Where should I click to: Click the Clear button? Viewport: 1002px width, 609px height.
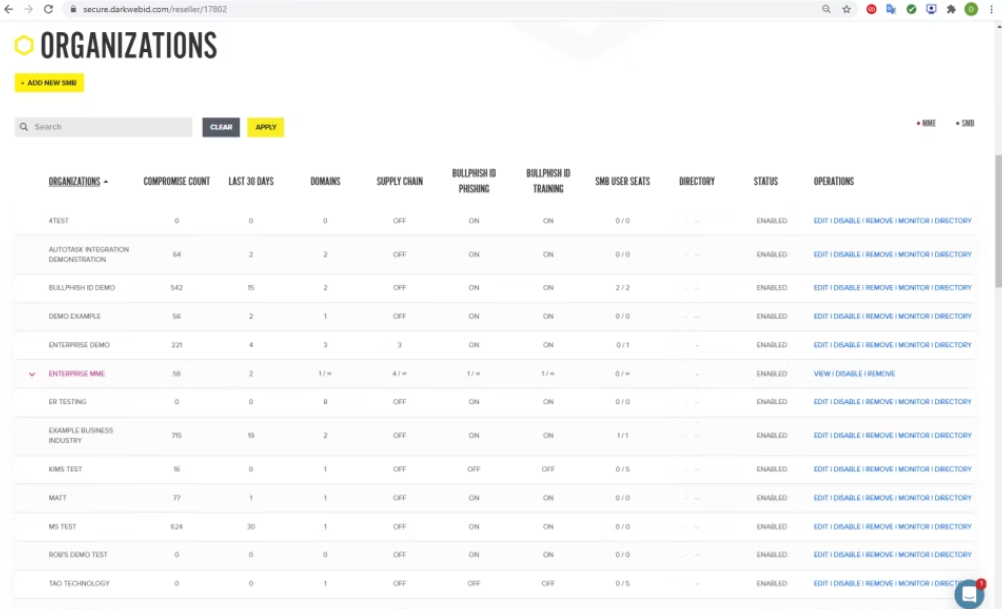(221, 127)
